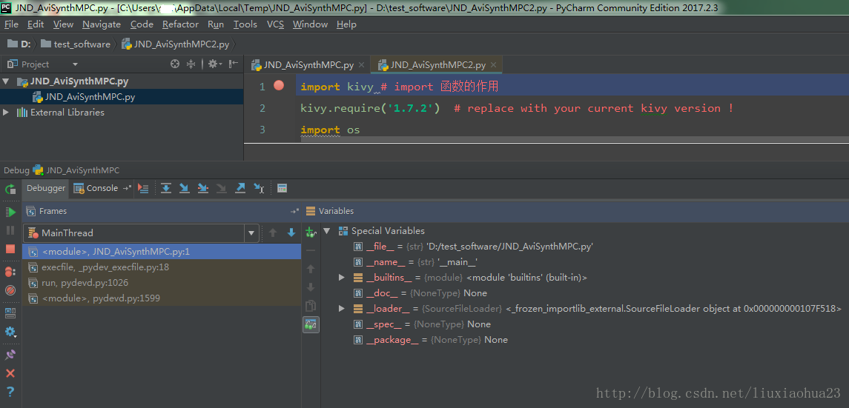Click Scroll from Source target icon
The image size is (849, 408).
(174, 64)
